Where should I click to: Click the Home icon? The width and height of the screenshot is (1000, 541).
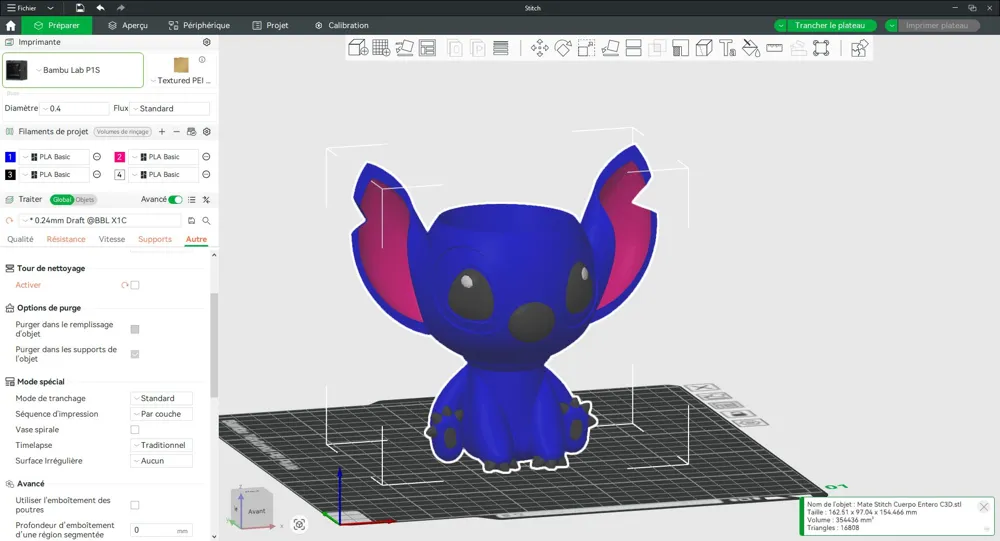point(11,26)
